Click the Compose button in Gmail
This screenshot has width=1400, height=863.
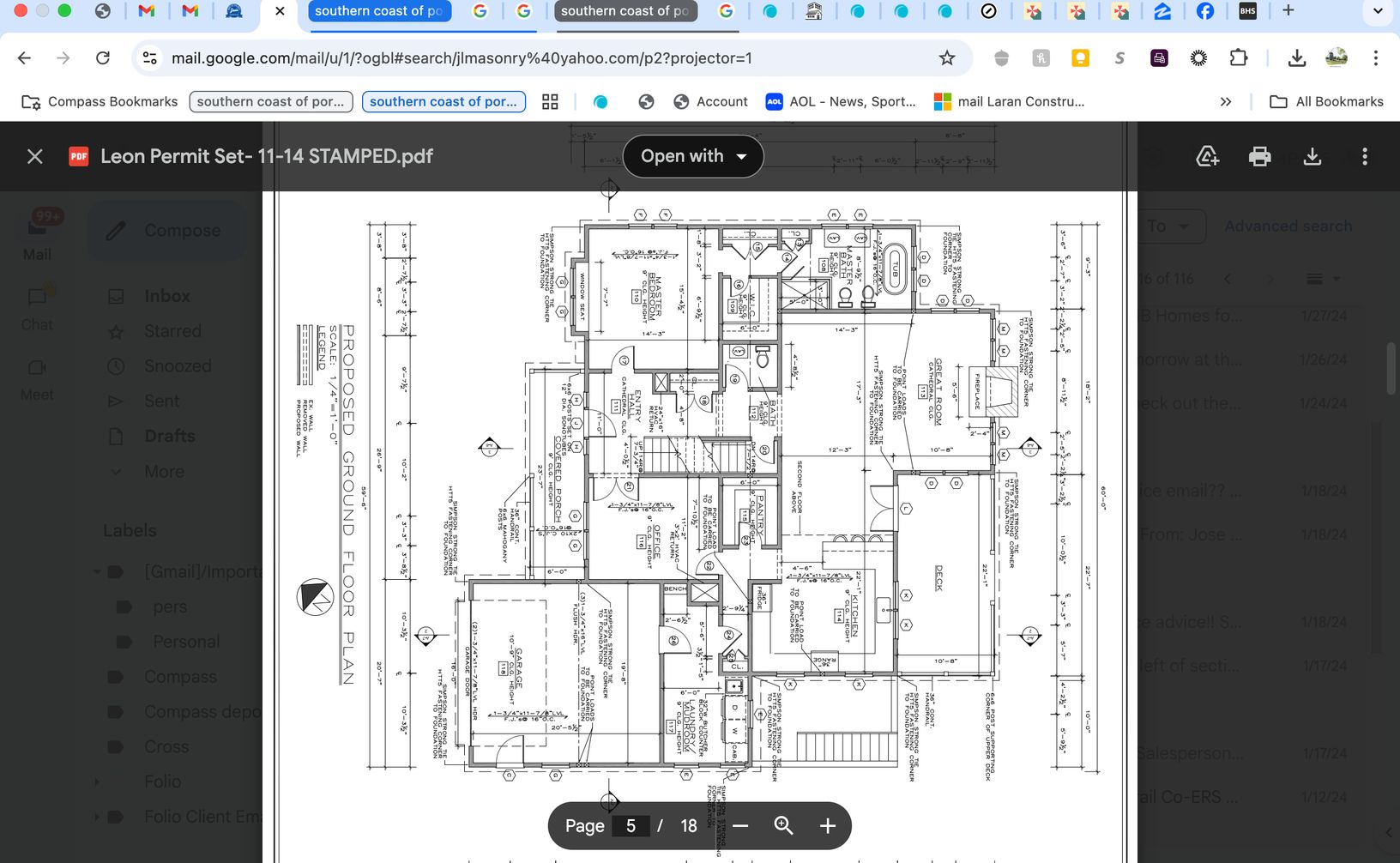[x=167, y=230]
